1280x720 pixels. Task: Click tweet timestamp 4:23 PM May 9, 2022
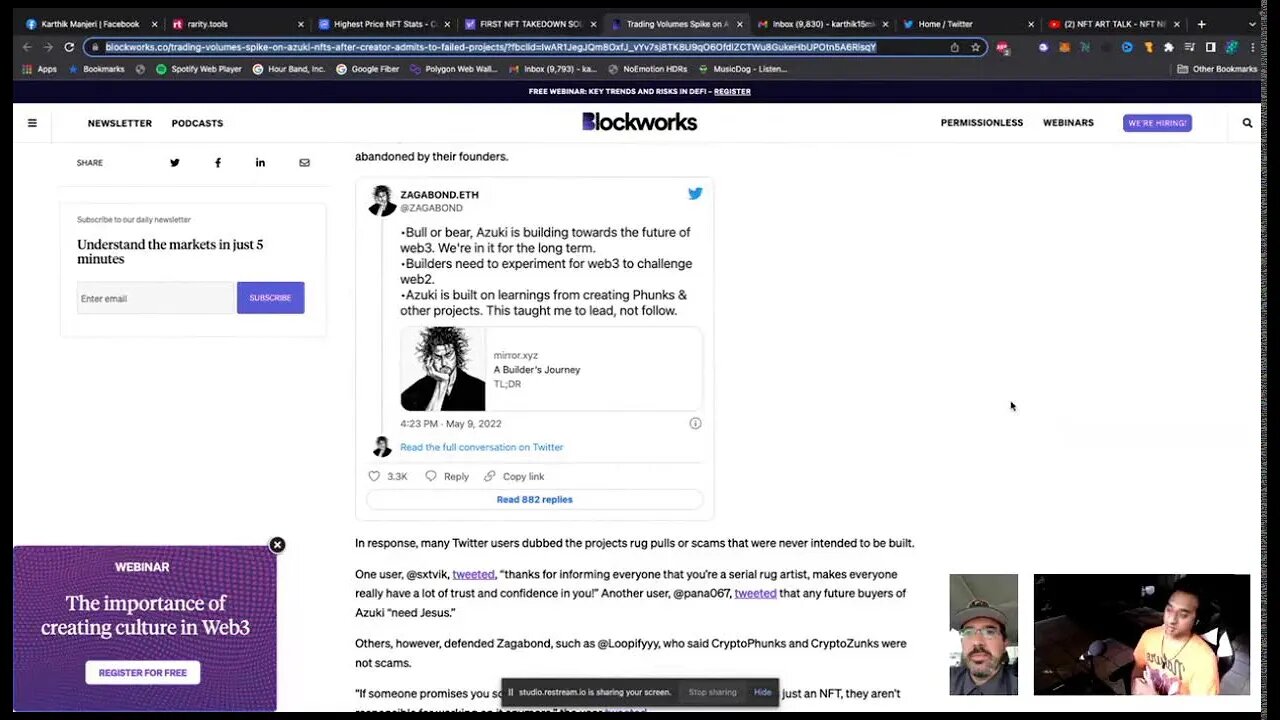tap(451, 424)
